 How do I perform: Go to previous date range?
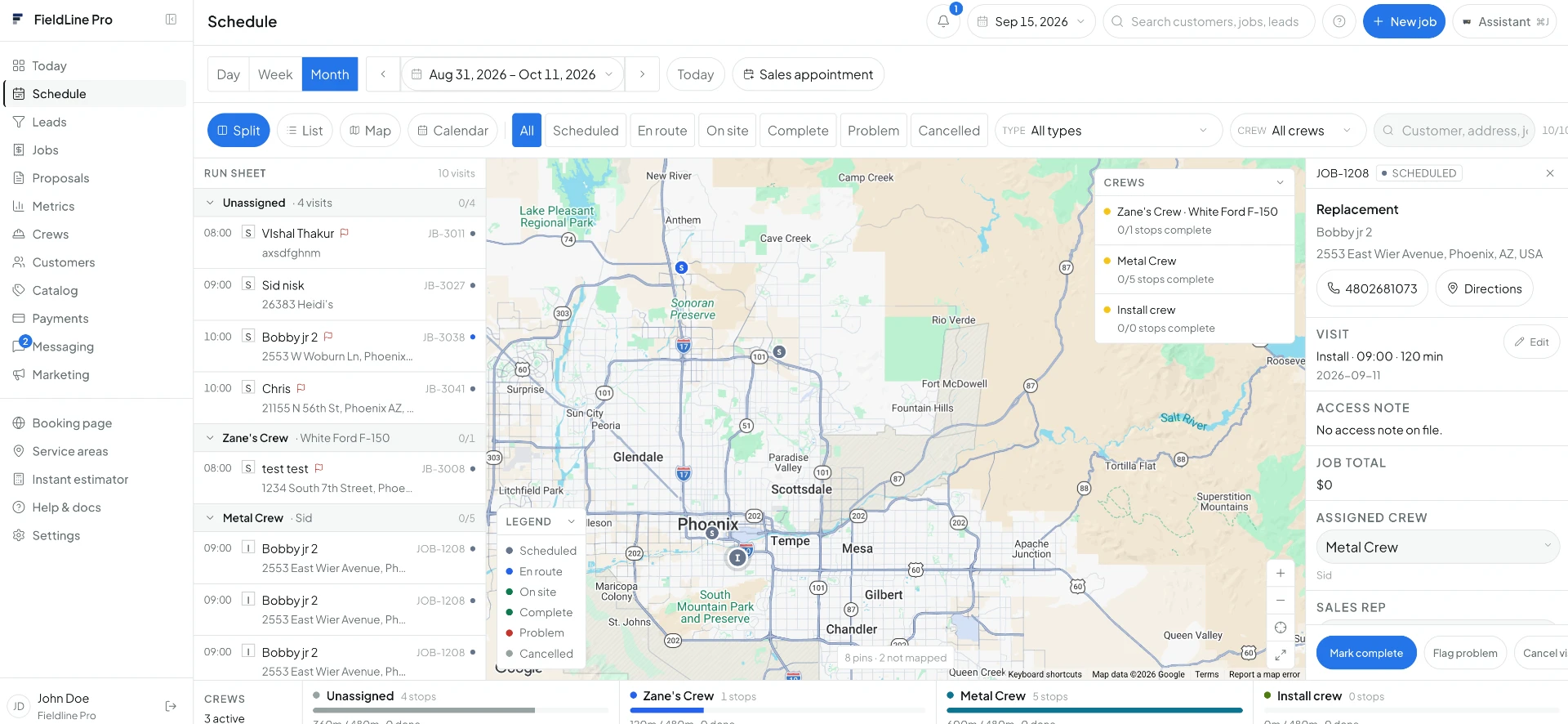383,74
